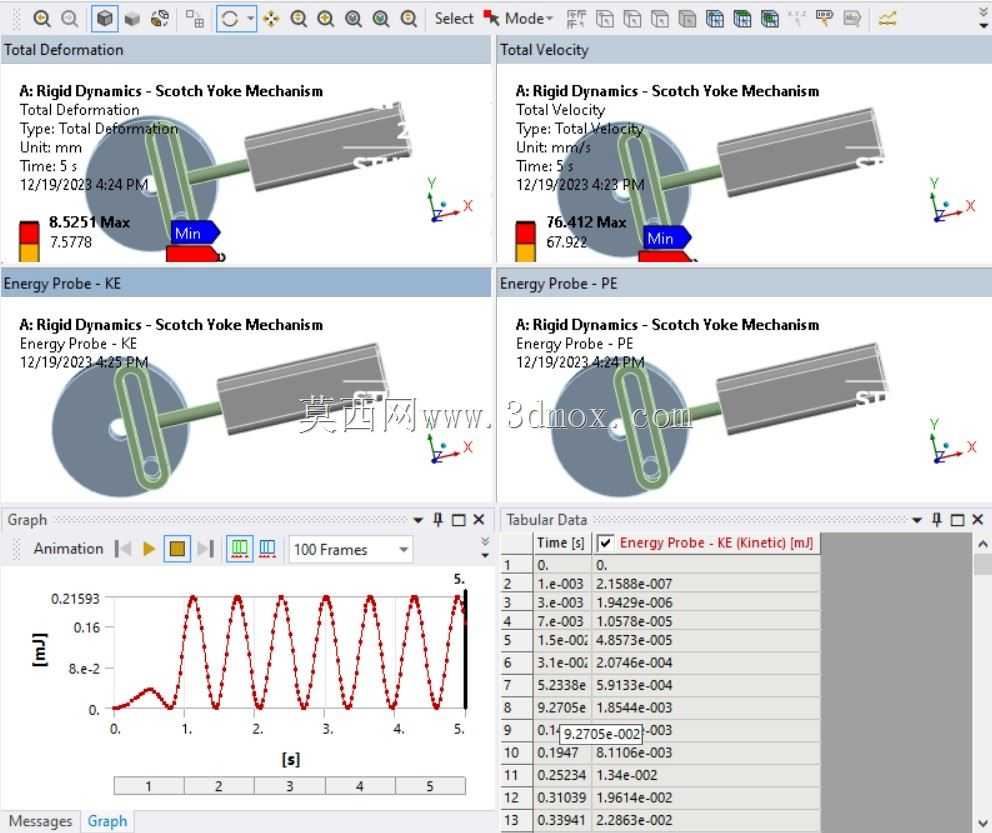Toggle the highlighted shaded-with-edges cube display icon
The image size is (992, 833).
(104, 18)
